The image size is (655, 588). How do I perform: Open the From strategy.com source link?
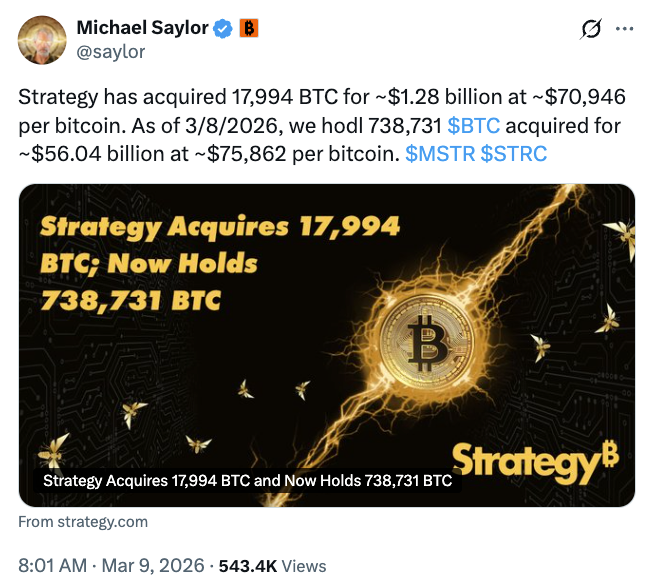point(83,521)
